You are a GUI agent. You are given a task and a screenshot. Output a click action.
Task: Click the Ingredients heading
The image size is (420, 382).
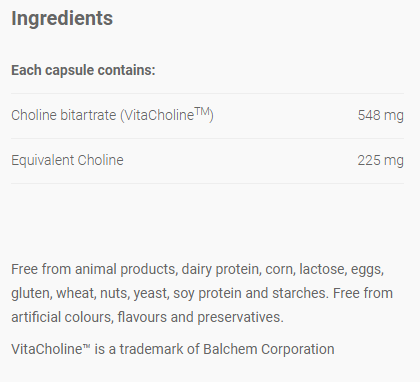tap(62, 19)
